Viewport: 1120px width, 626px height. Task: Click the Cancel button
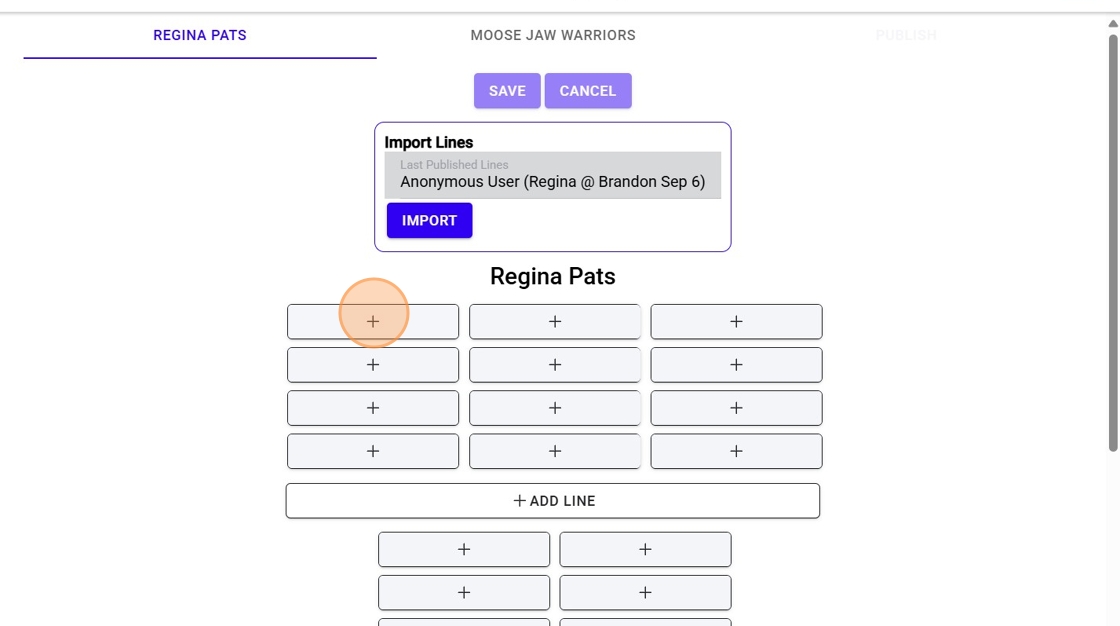click(x=588, y=91)
